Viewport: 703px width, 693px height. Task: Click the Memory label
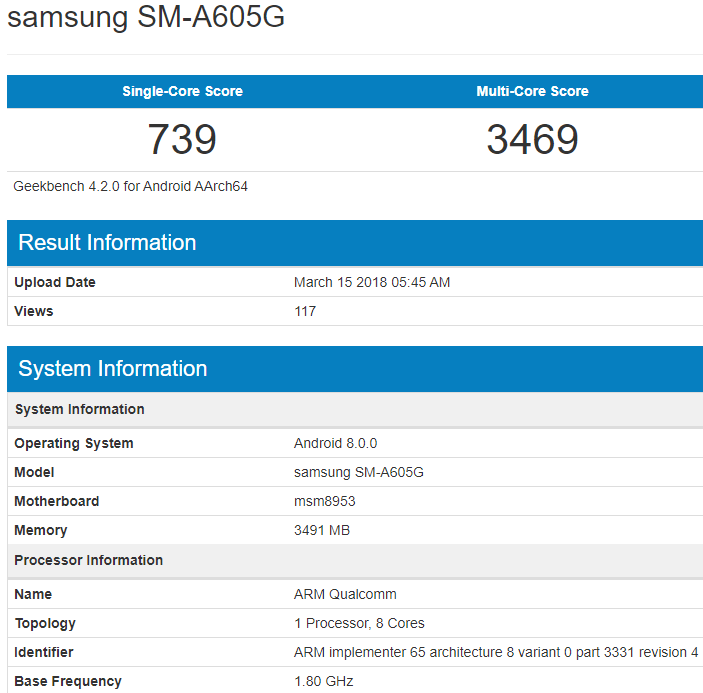[41, 530]
